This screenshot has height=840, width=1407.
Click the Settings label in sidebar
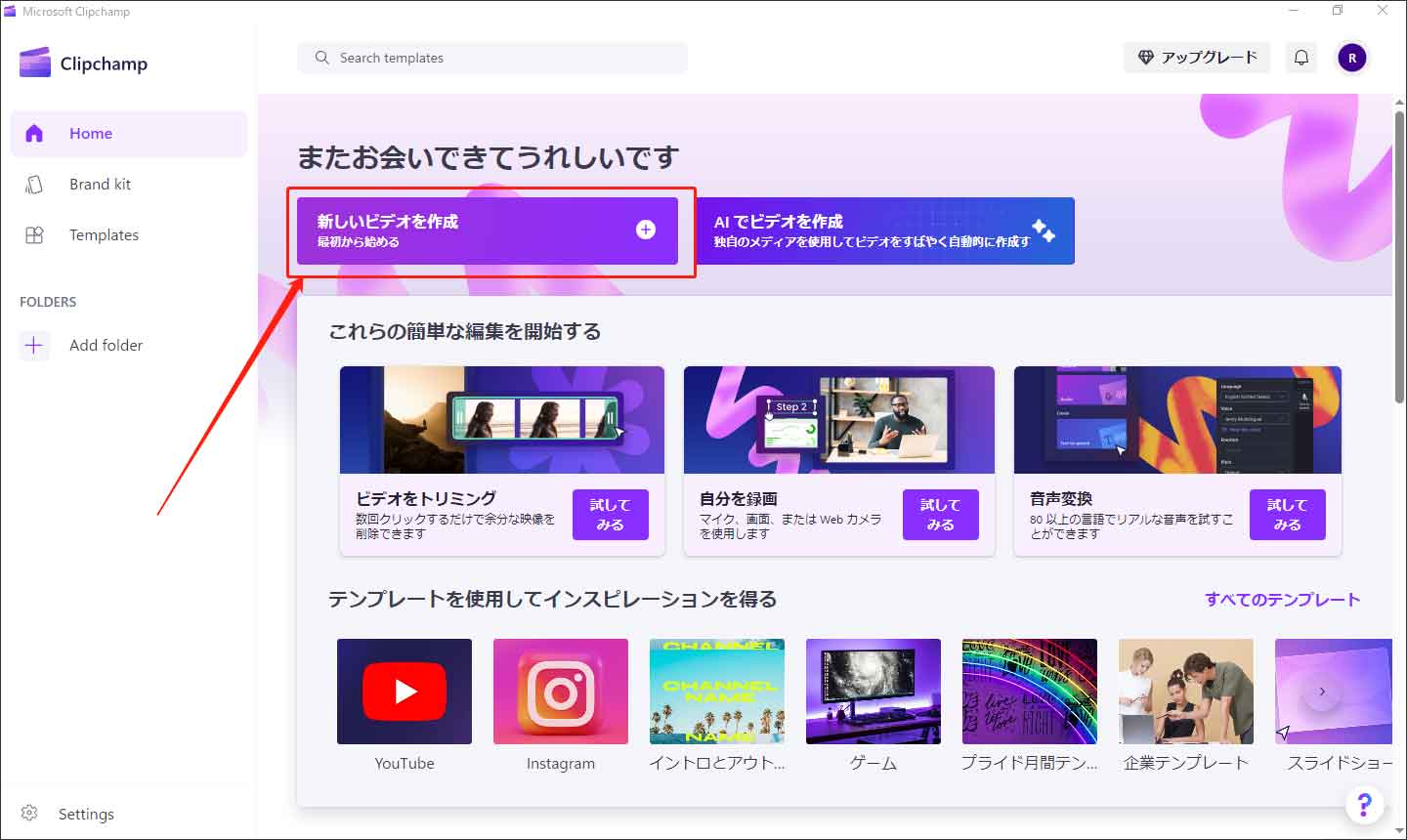point(86,815)
